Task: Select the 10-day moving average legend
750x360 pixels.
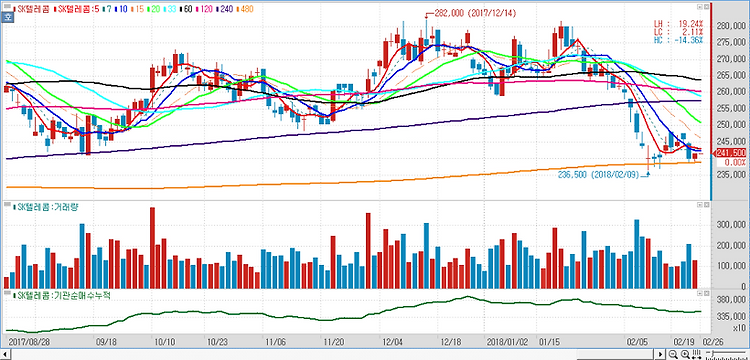Action: click(x=122, y=9)
